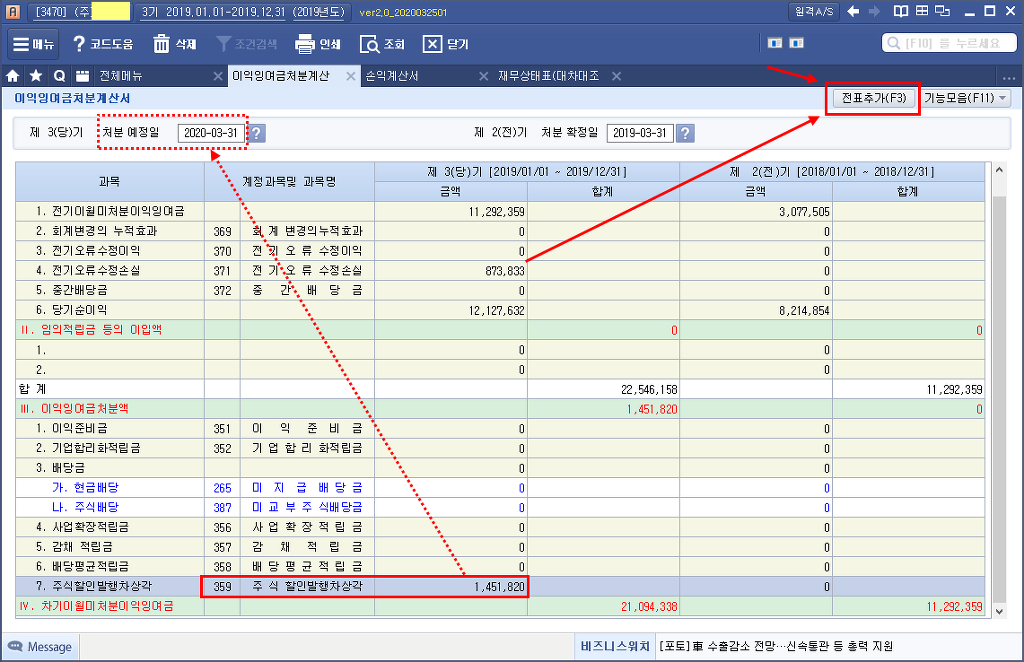1024x662 pixels.
Task: Select 나. 주식배당 row label
Action: pyautogui.click(x=86, y=507)
